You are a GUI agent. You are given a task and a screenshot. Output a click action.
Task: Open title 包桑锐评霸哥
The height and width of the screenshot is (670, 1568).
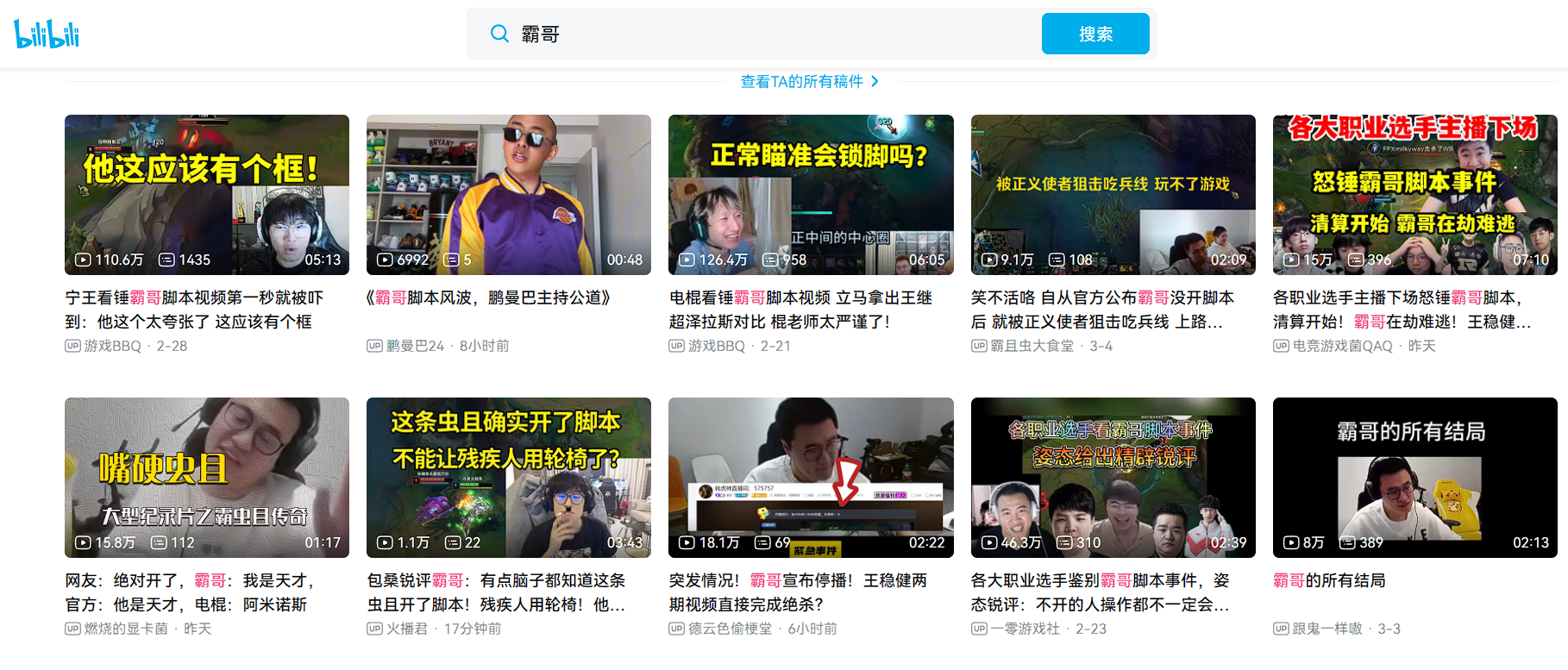tap(497, 592)
